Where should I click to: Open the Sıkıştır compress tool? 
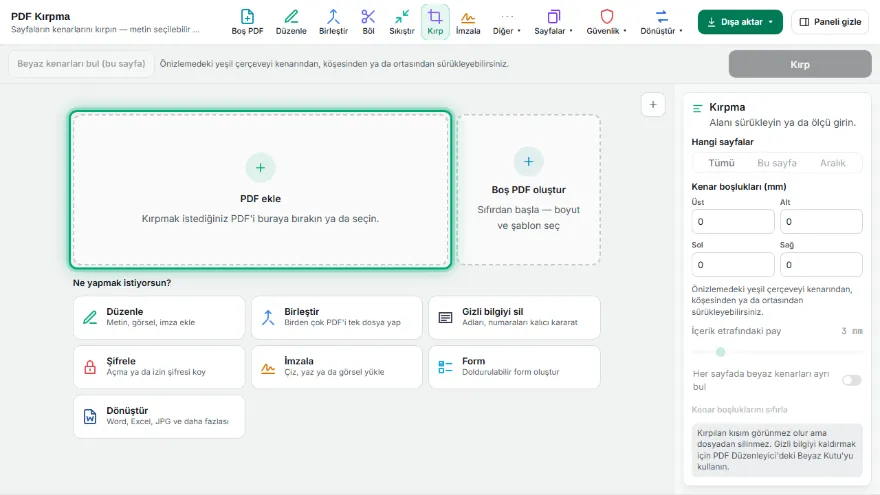tap(402, 22)
